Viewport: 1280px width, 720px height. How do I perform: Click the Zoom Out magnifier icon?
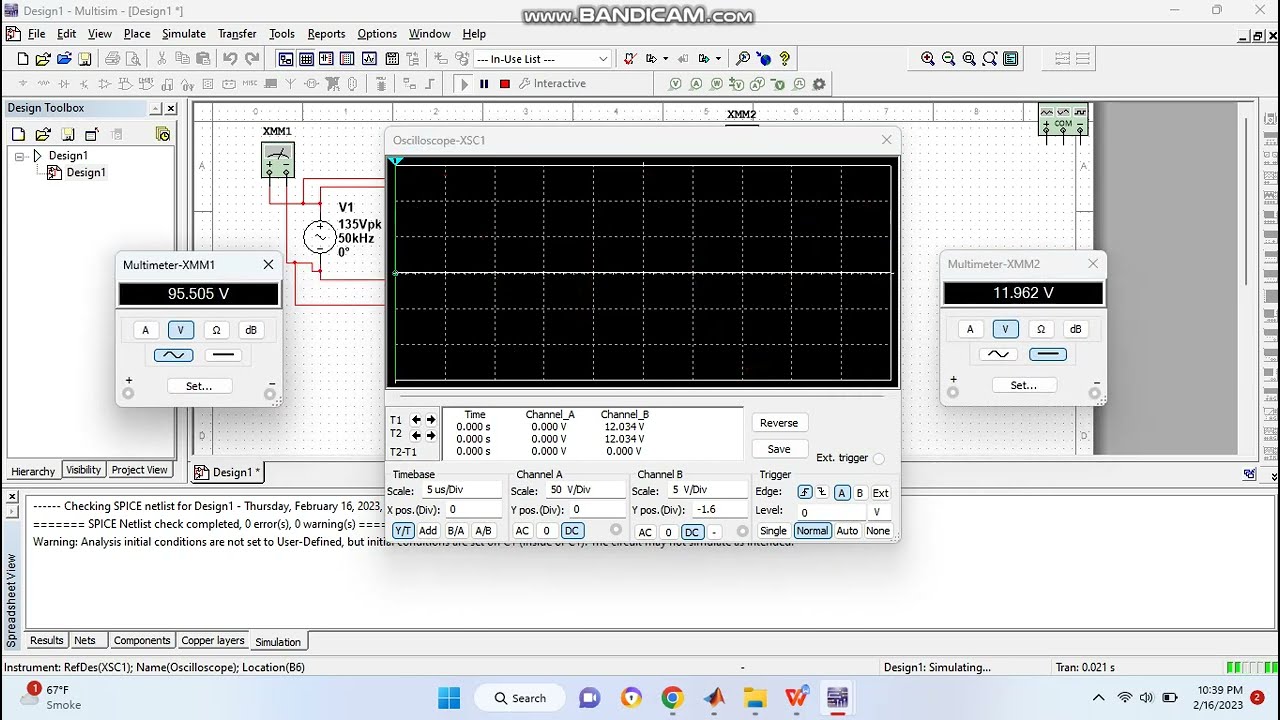[x=948, y=59]
